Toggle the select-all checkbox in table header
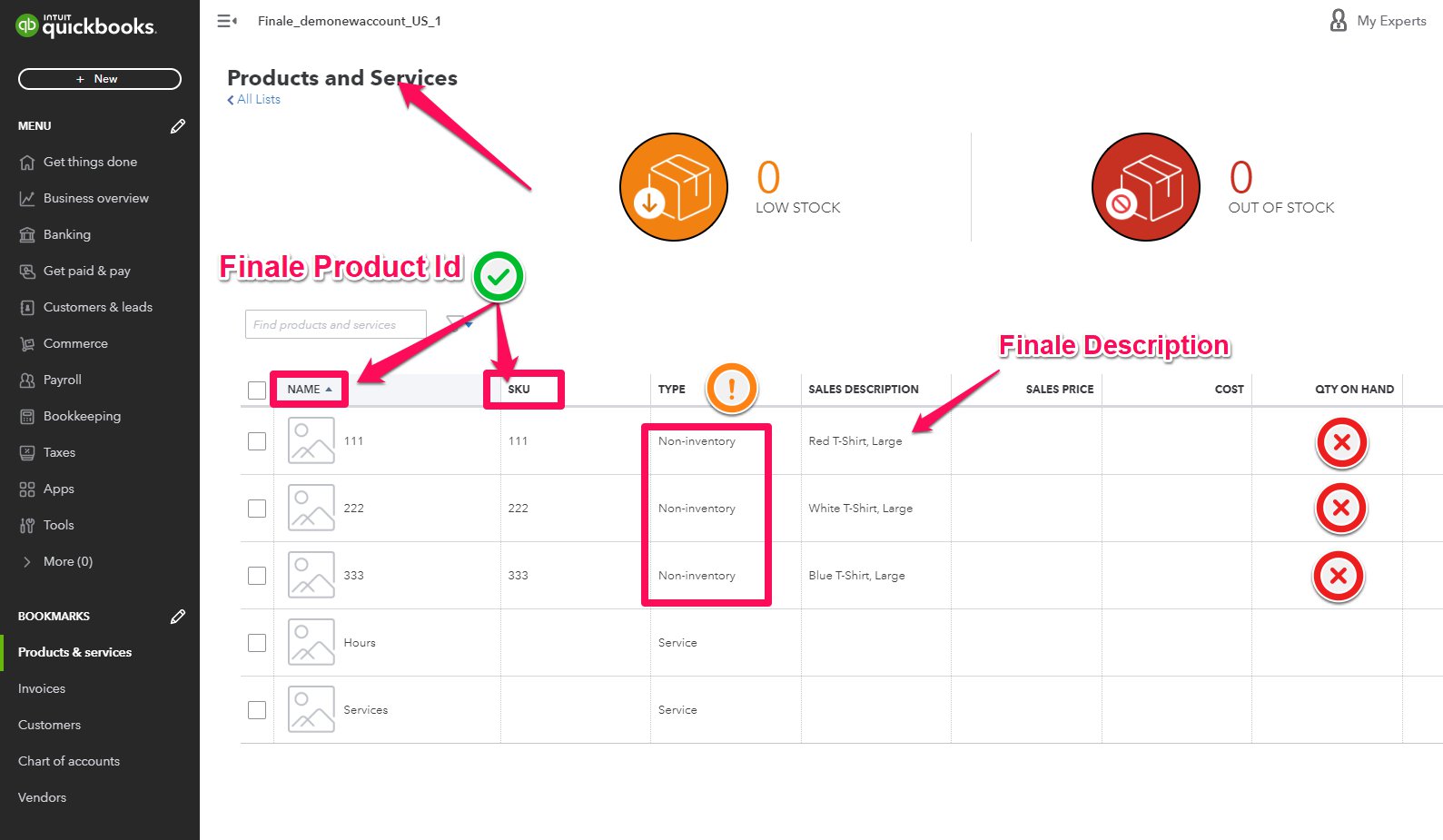Image resolution: width=1443 pixels, height=840 pixels. pos(257,390)
